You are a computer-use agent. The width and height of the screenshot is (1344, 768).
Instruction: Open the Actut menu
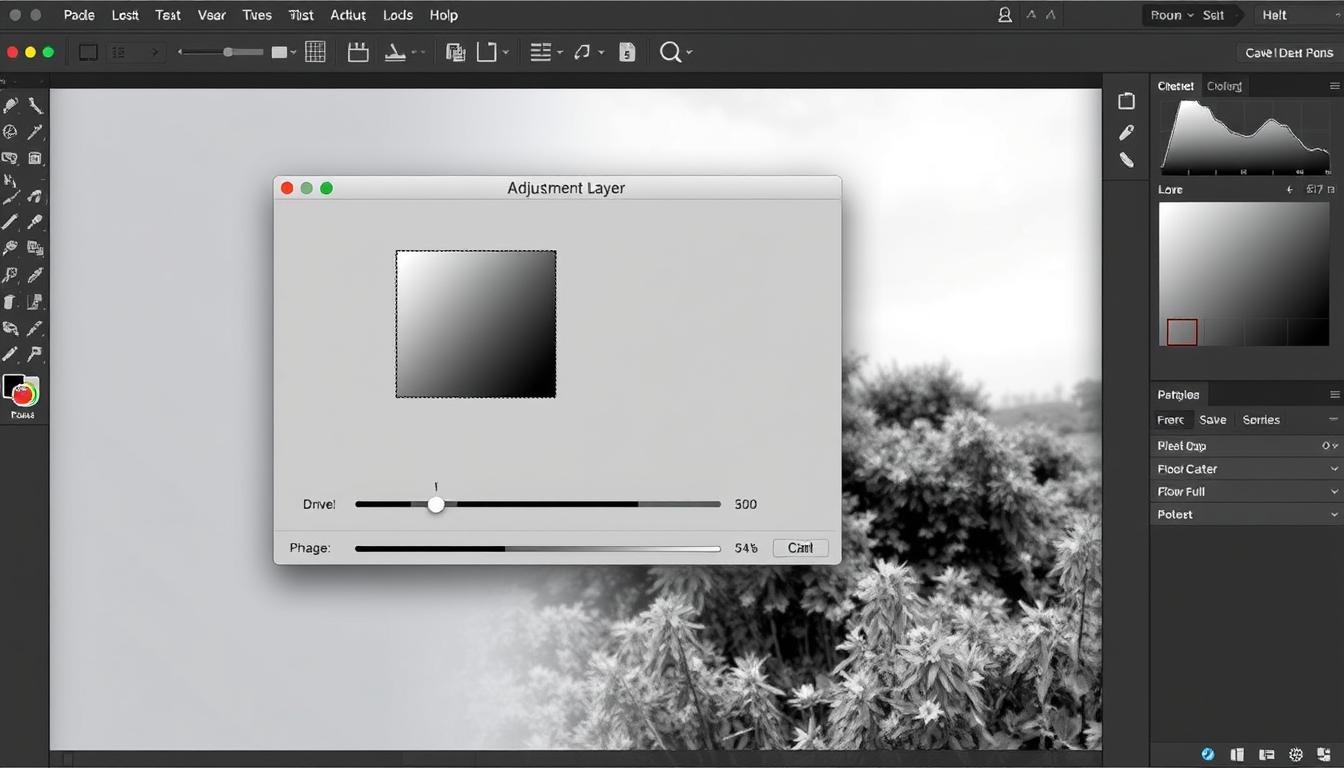click(348, 15)
